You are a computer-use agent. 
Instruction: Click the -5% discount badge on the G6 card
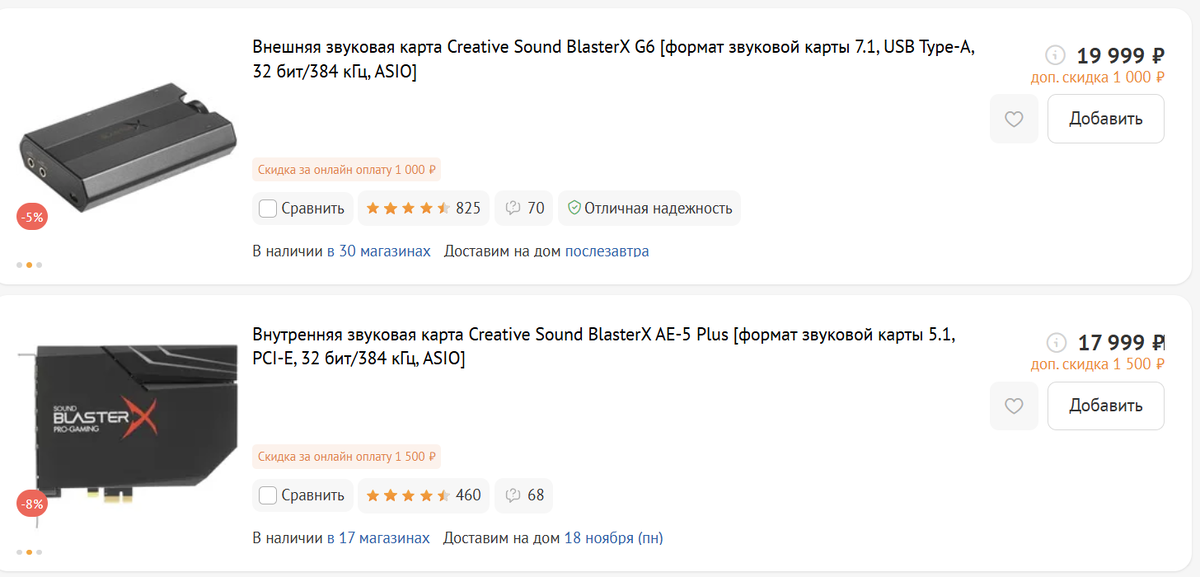click(x=31, y=216)
